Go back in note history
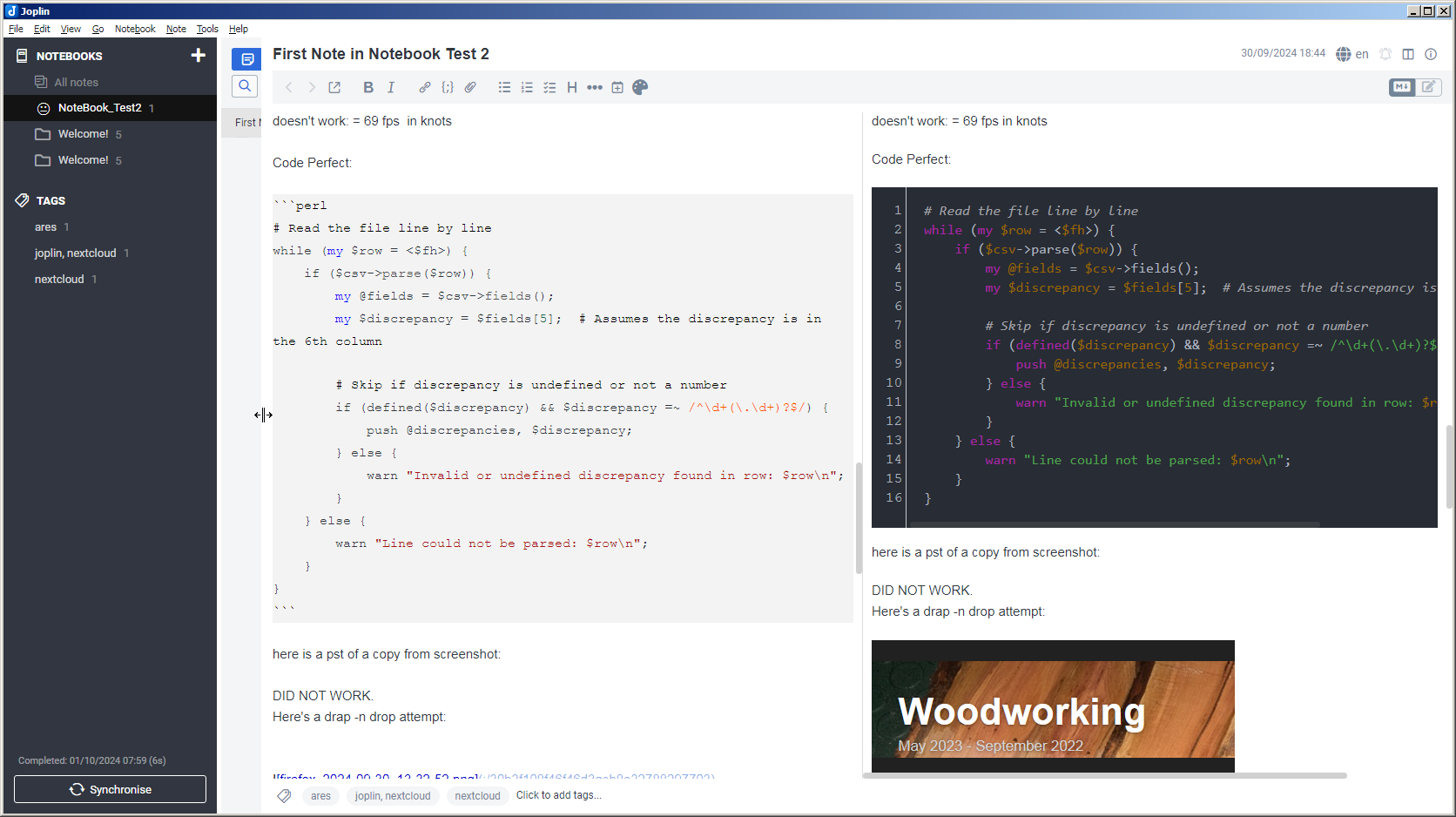1456x817 pixels. pyautogui.click(x=289, y=87)
